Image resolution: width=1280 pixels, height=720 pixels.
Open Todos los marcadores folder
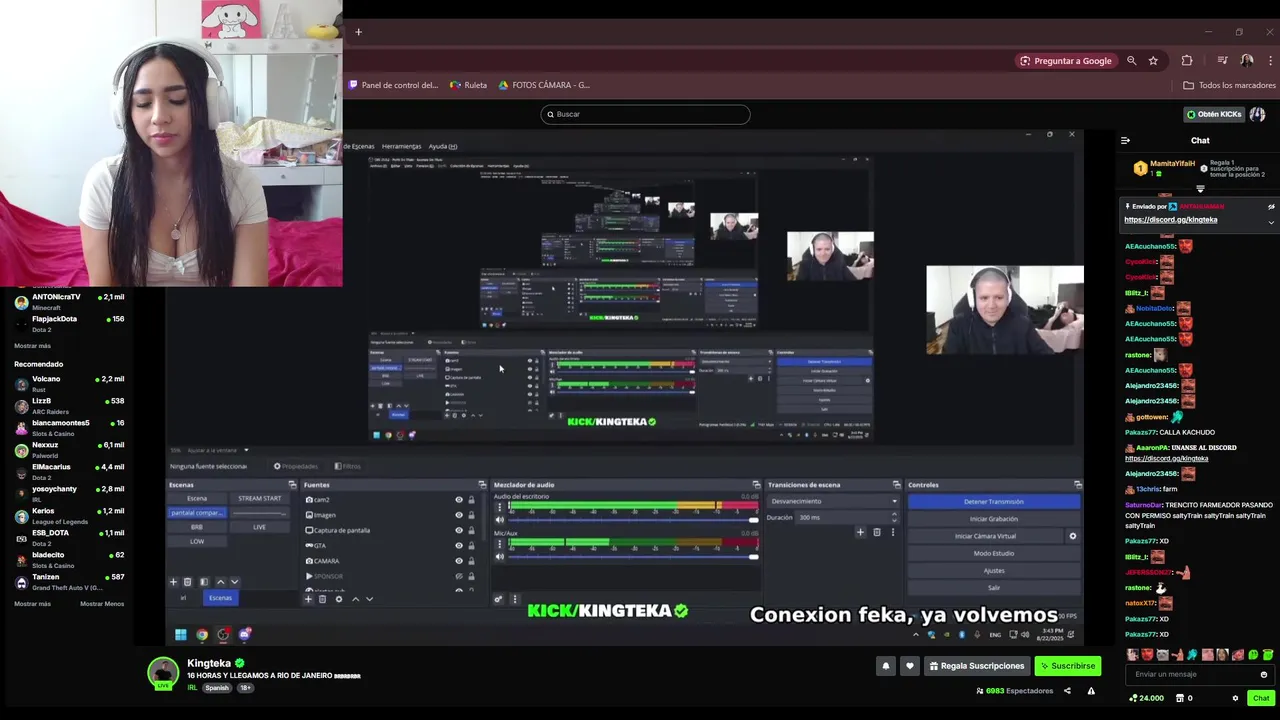1229,85
